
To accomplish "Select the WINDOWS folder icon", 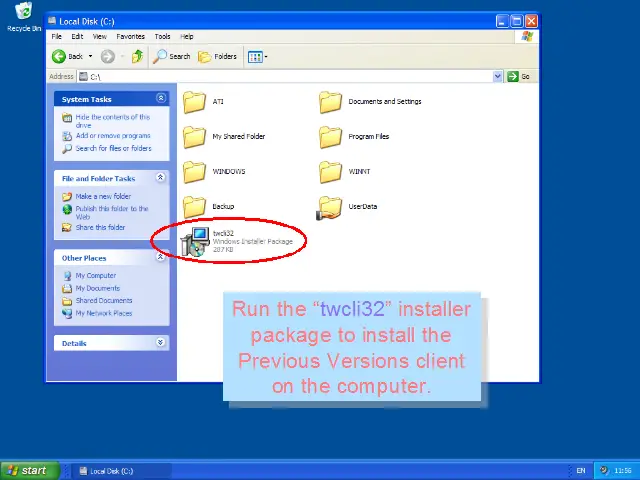I will [194, 171].
